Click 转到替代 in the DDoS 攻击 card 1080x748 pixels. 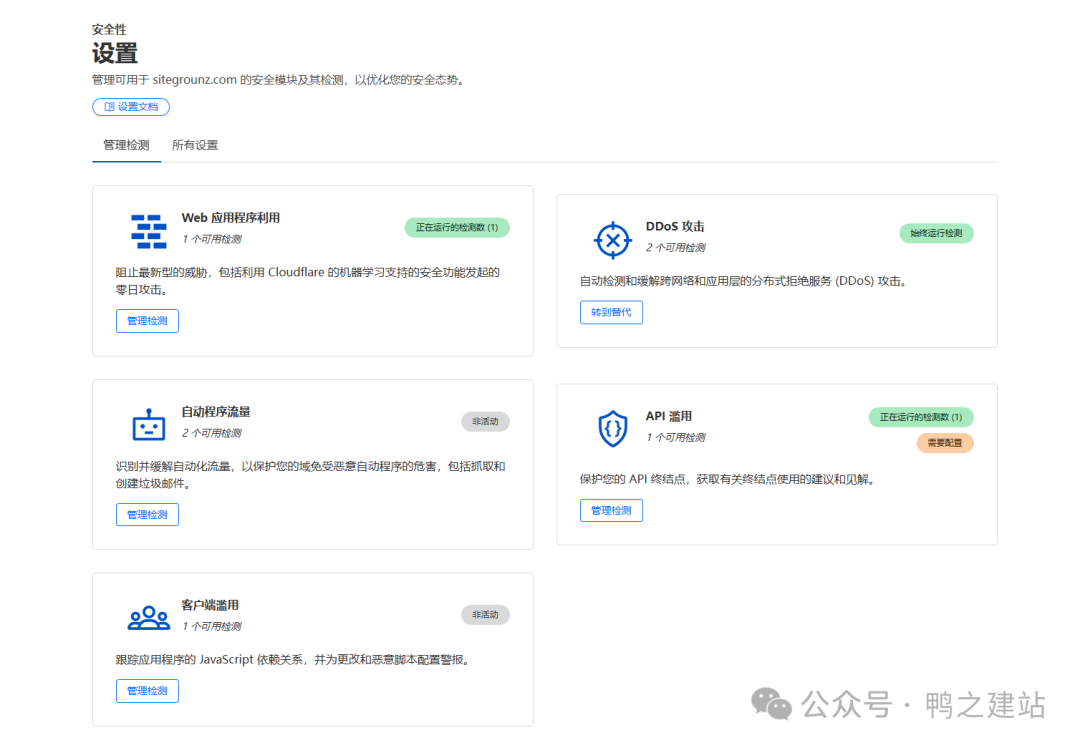click(611, 312)
